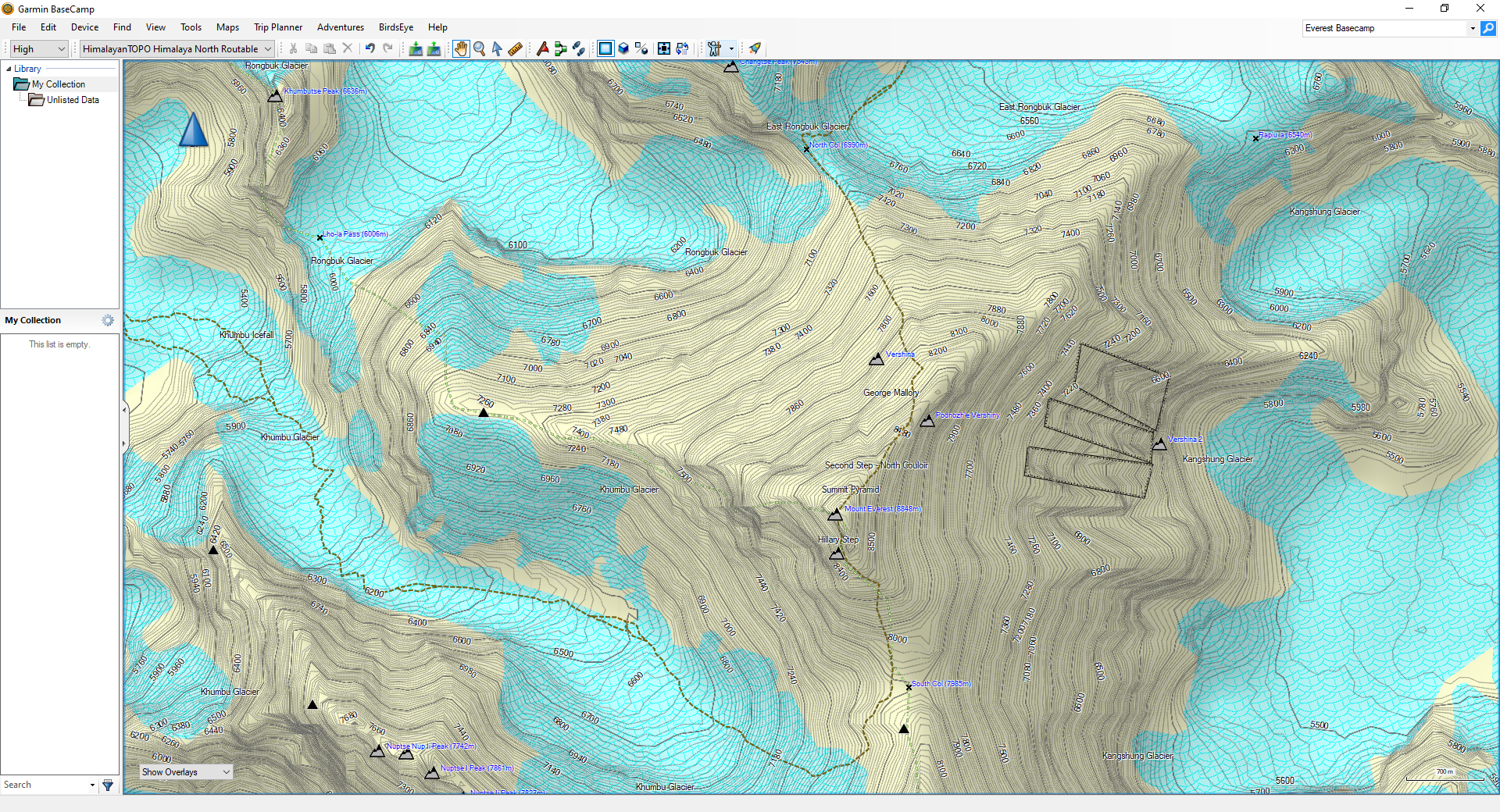The width and height of the screenshot is (1500, 812).
Task: Open the search box dropdown arrow
Action: (1473, 28)
